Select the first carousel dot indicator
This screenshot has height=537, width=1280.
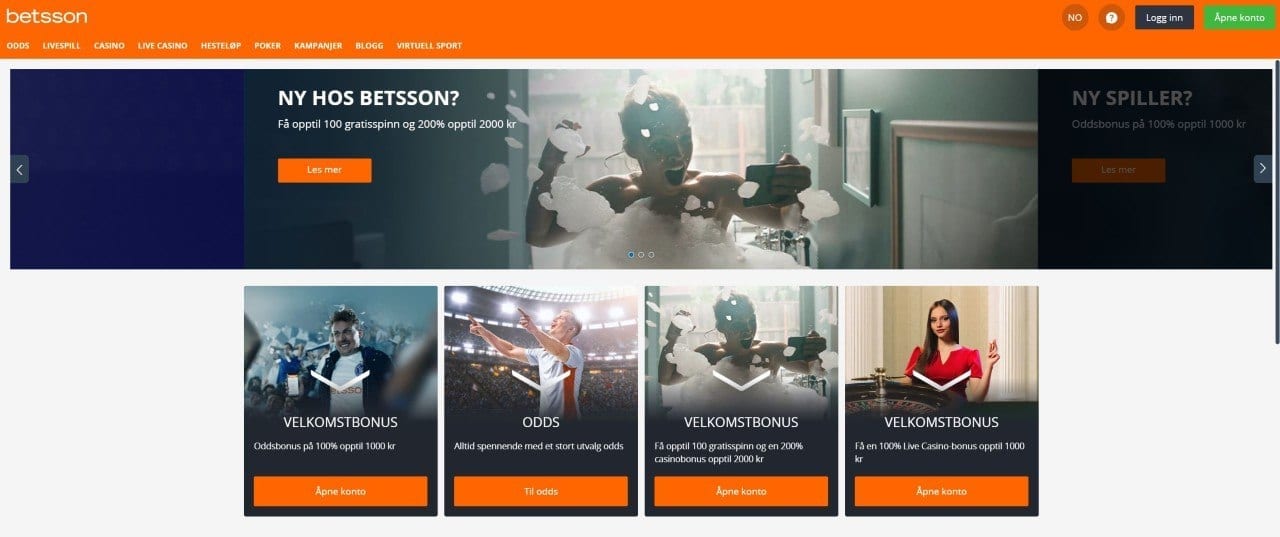(x=631, y=255)
